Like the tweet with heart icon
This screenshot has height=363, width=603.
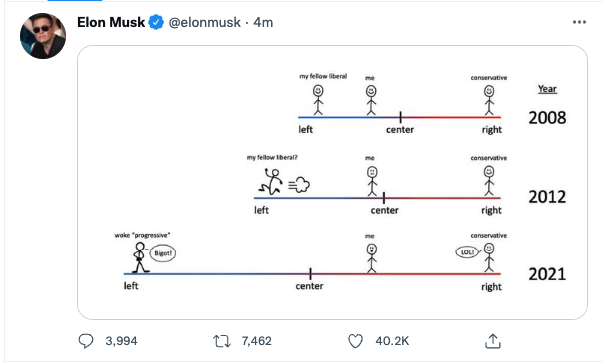[x=355, y=341]
